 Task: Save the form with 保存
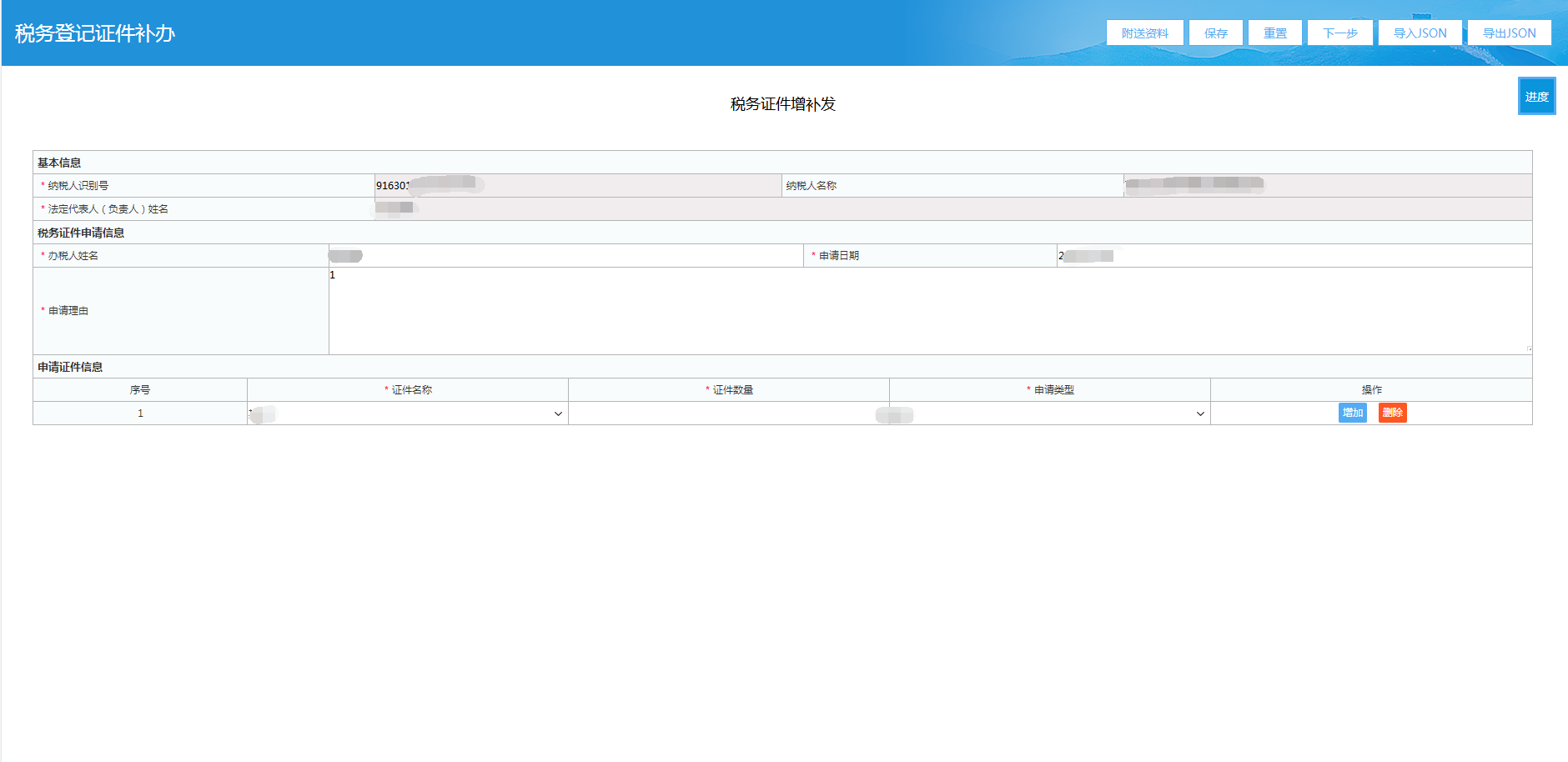tap(1215, 33)
